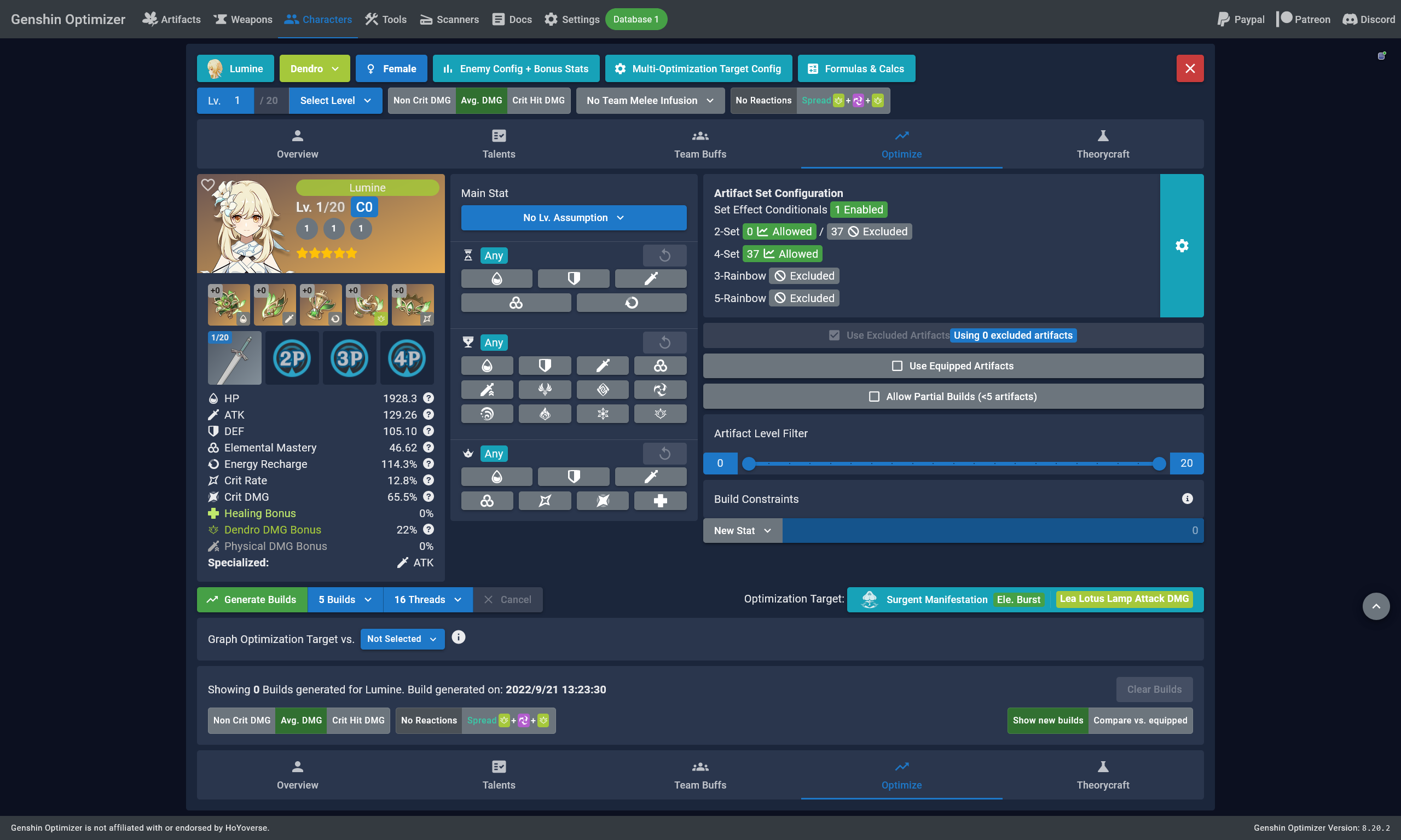Viewport: 1401px width, 840px height.
Task: Open the Artifact Set Configuration gear icon
Action: pyautogui.click(x=1182, y=246)
